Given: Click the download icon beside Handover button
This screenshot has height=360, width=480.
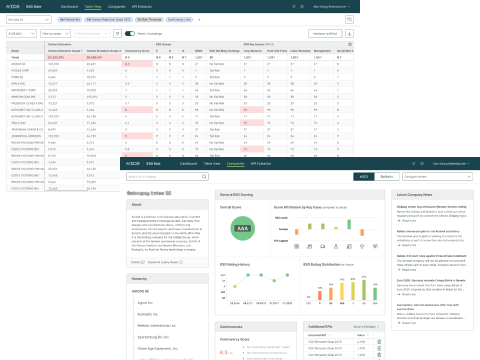Looking at the screenshot, I should (349, 34).
